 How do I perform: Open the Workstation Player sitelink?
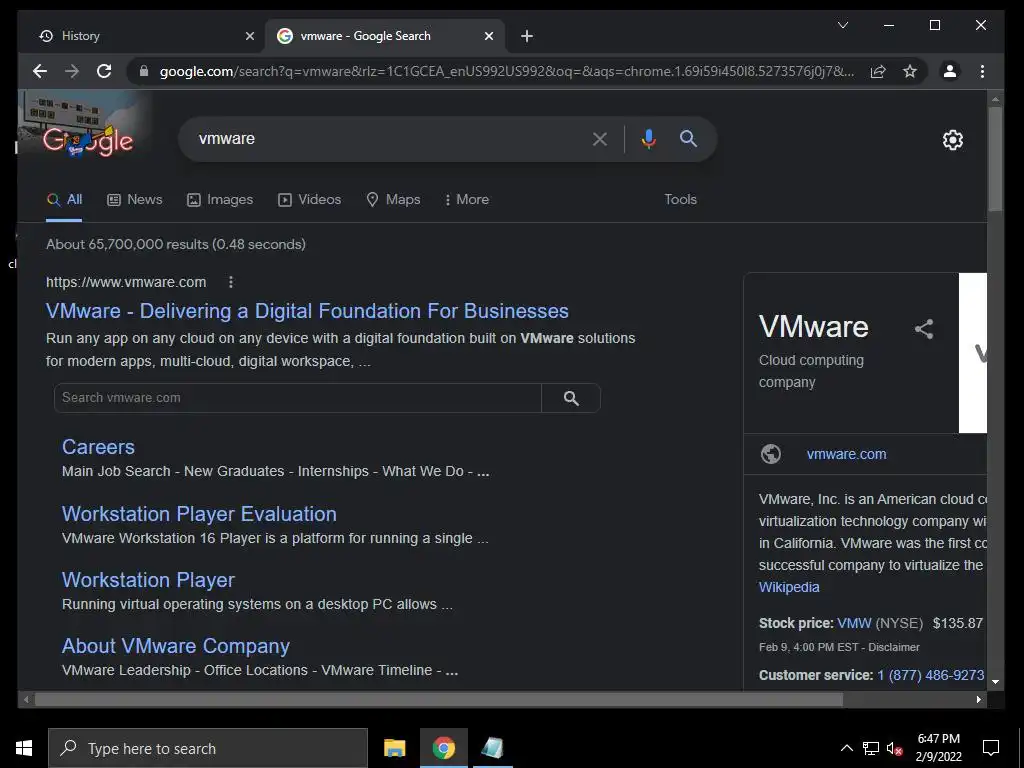pyautogui.click(x=148, y=580)
